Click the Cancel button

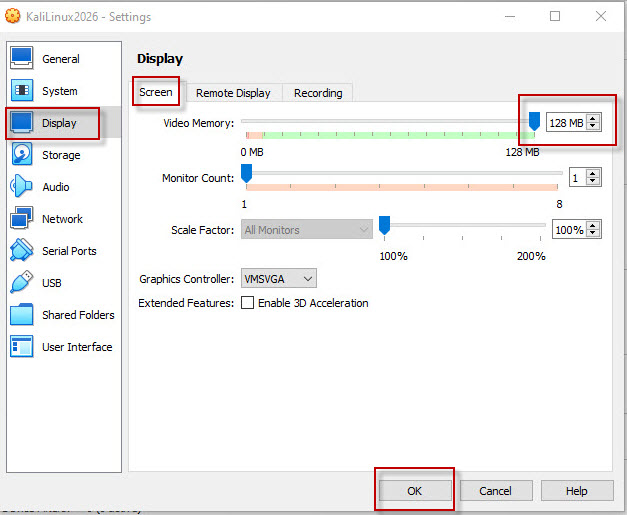pos(495,491)
